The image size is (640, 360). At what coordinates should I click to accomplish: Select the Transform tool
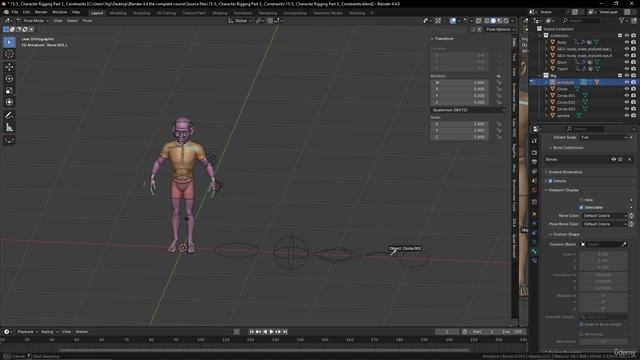9,102
